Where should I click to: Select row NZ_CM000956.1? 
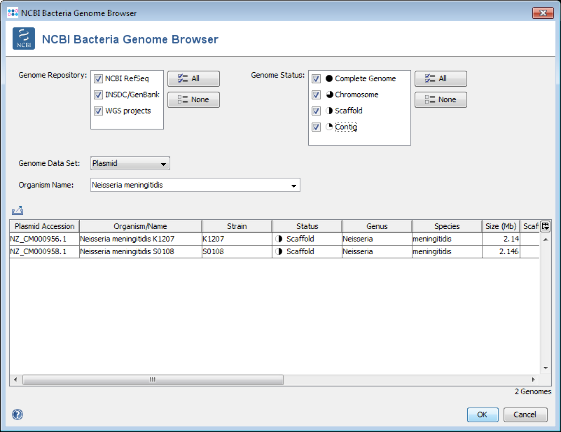tap(274, 239)
